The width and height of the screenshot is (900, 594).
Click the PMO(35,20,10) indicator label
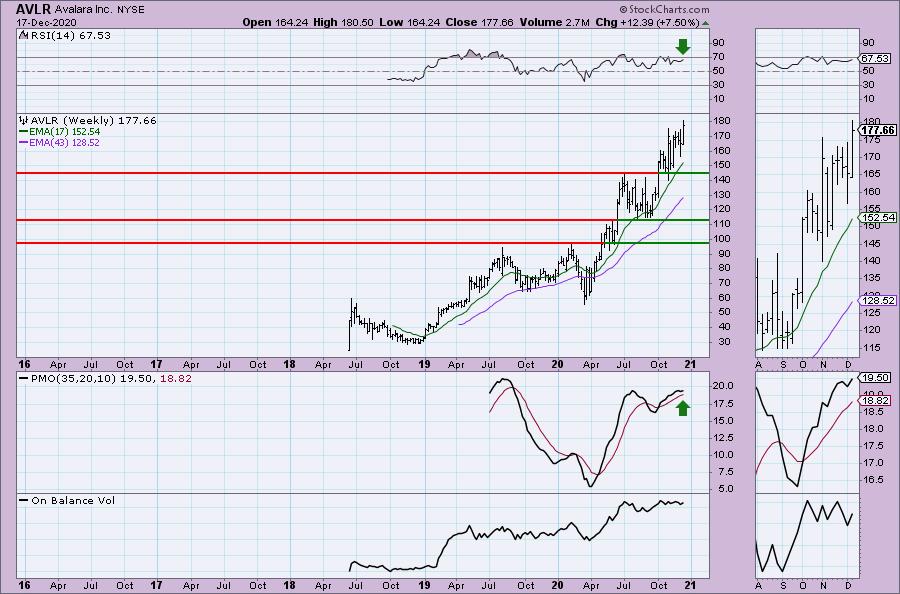111,379
